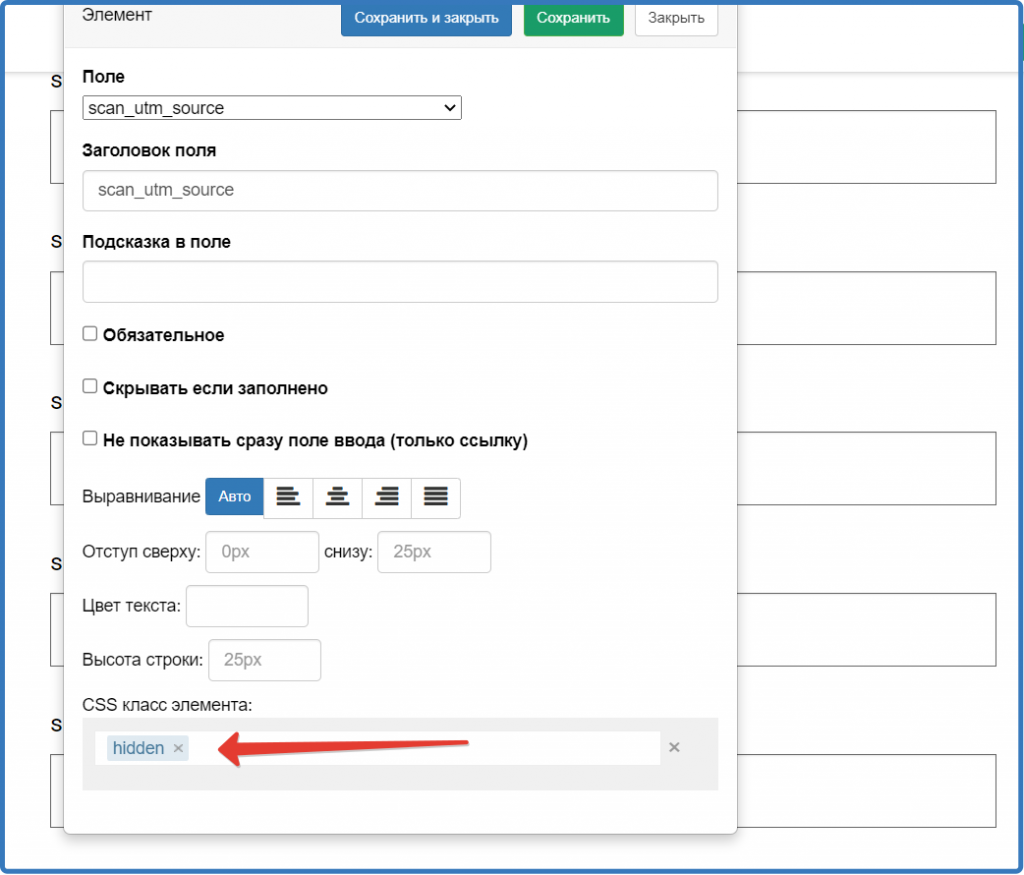Focus the Высота строки input

pos(264,660)
